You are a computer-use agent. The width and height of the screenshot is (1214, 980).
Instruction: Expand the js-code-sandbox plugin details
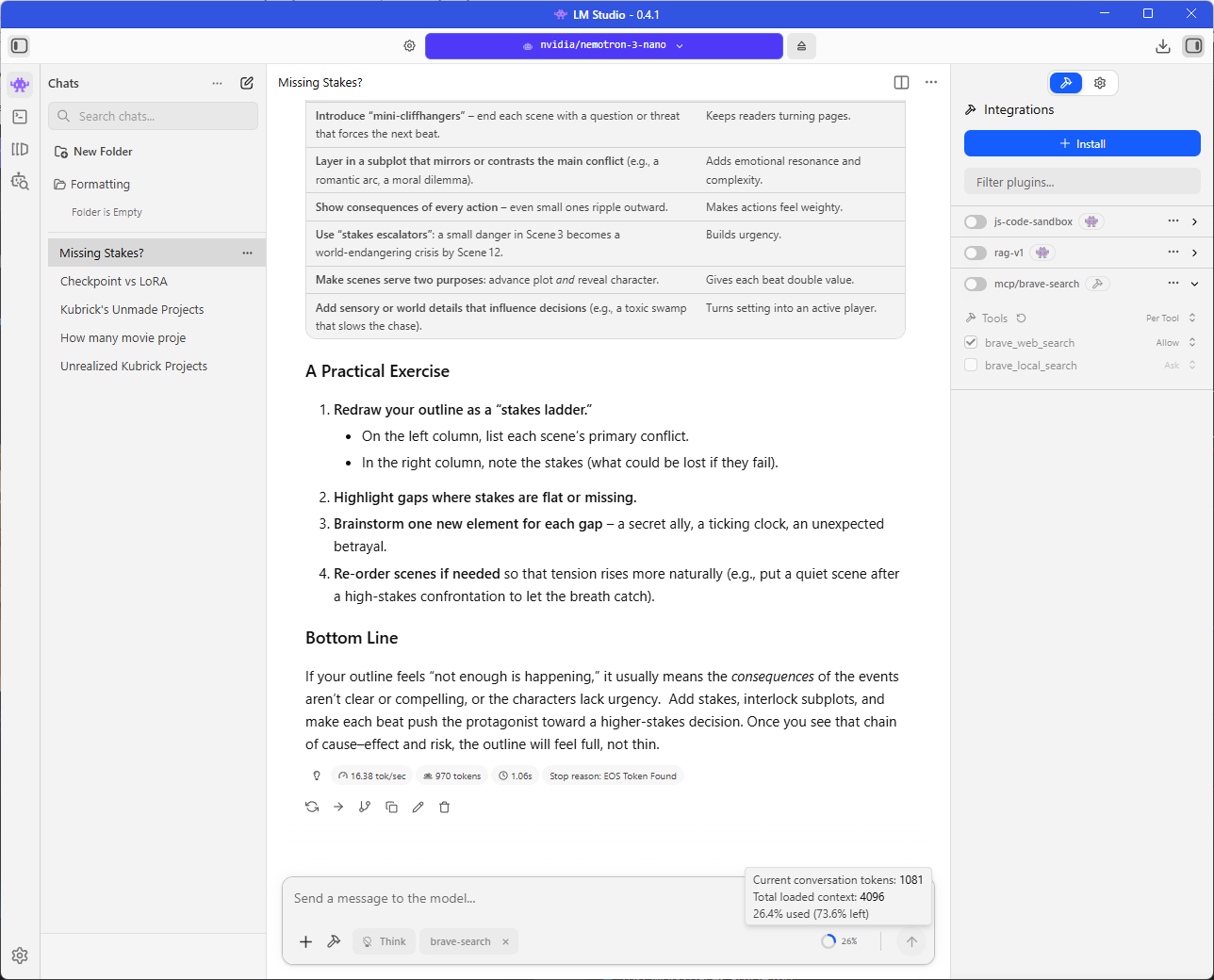click(1194, 222)
